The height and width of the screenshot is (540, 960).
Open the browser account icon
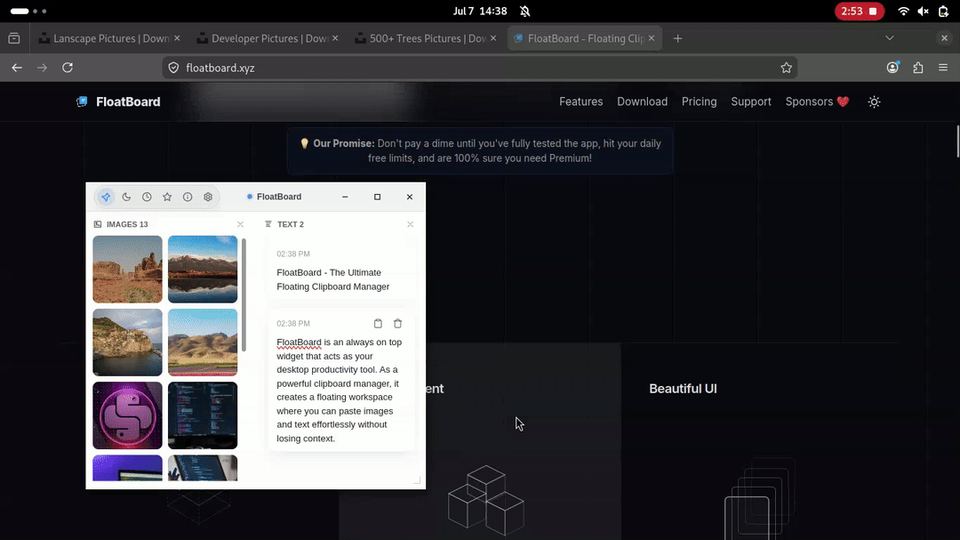[x=893, y=68]
